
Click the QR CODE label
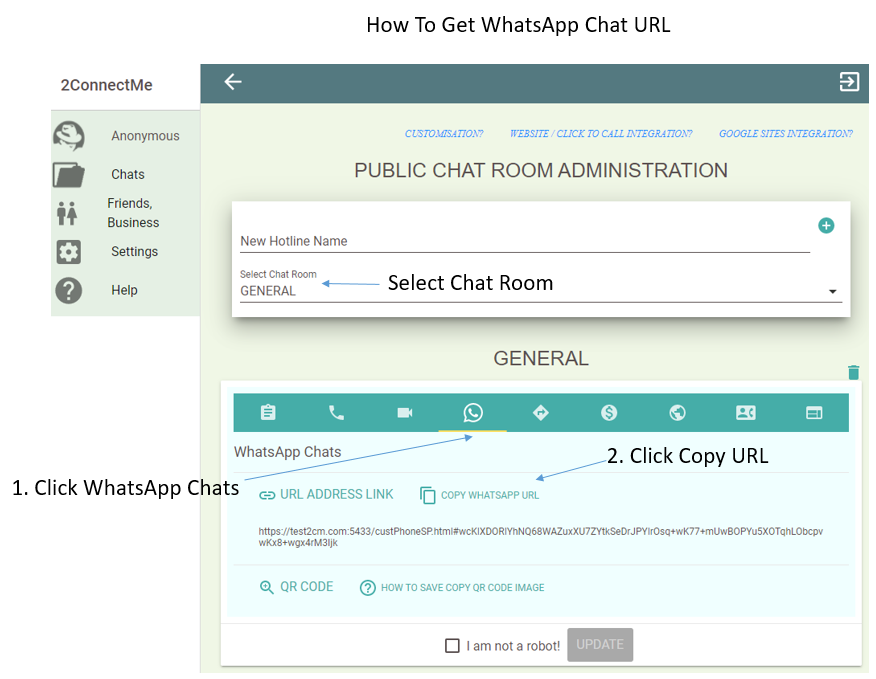point(307,587)
